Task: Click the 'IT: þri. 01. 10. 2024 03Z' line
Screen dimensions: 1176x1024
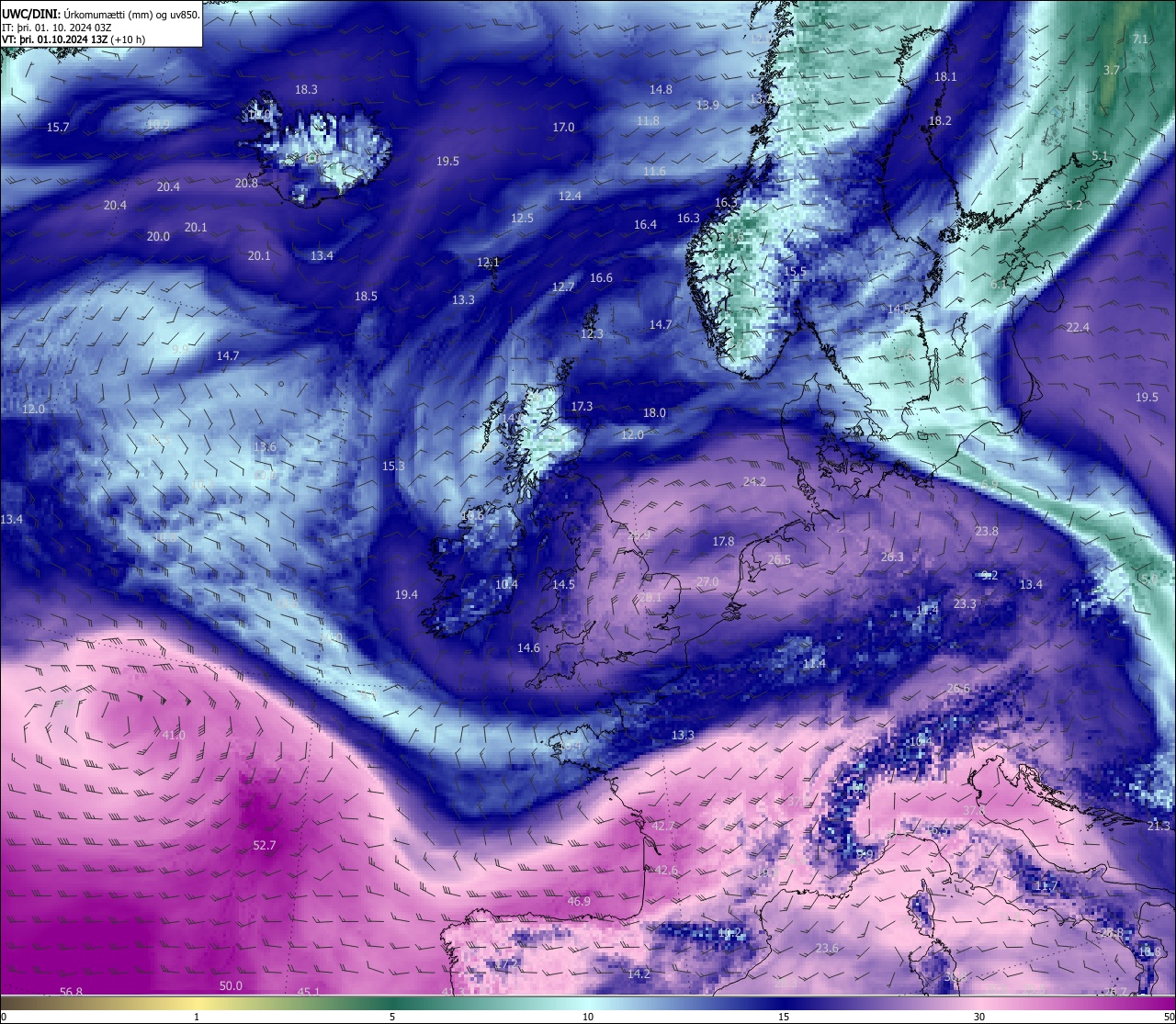Action: pos(57,28)
